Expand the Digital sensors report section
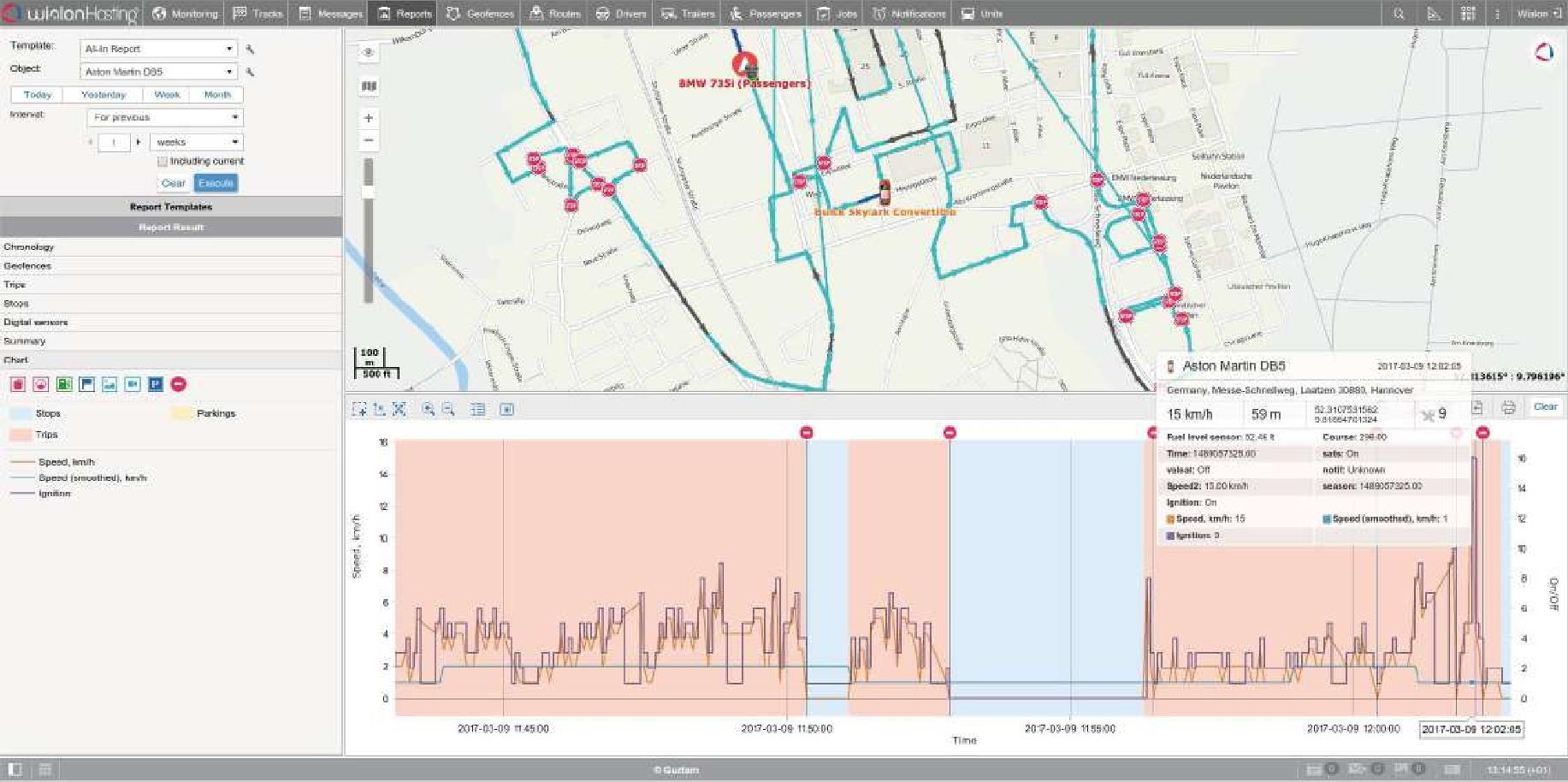The width and height of the screenshot is (1568, 782). point(171,323)
